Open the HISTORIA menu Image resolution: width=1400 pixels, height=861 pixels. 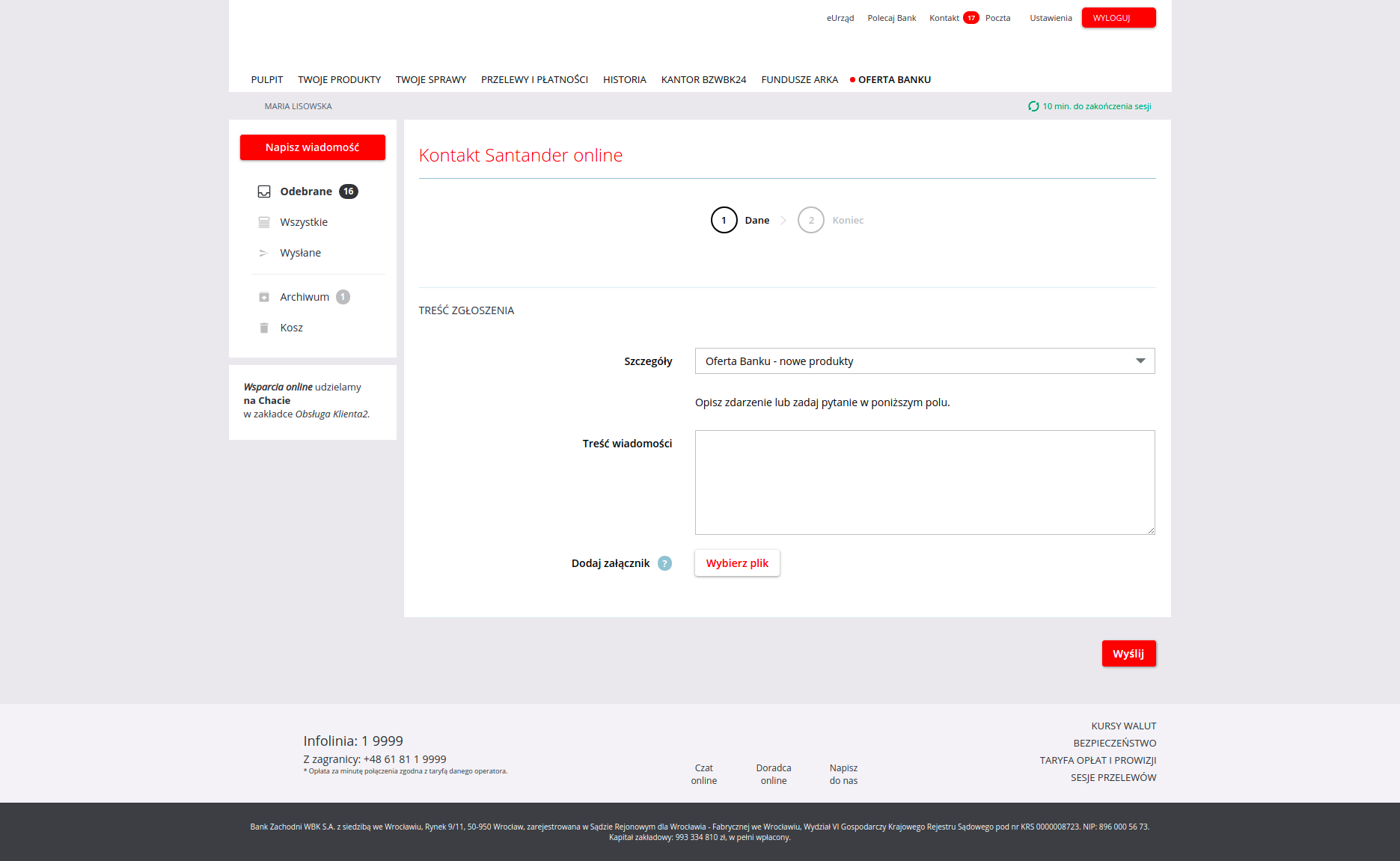tap(625, 79)
